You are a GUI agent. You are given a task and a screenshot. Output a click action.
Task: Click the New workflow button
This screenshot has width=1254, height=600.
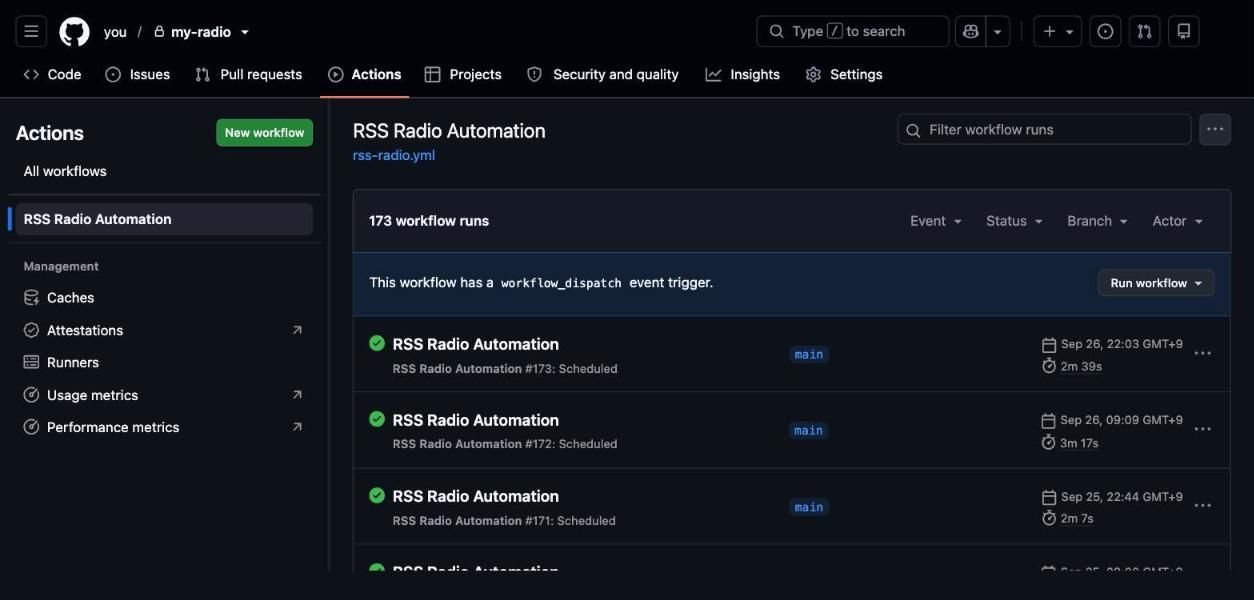pyautogui.click(x=264, y=133)
